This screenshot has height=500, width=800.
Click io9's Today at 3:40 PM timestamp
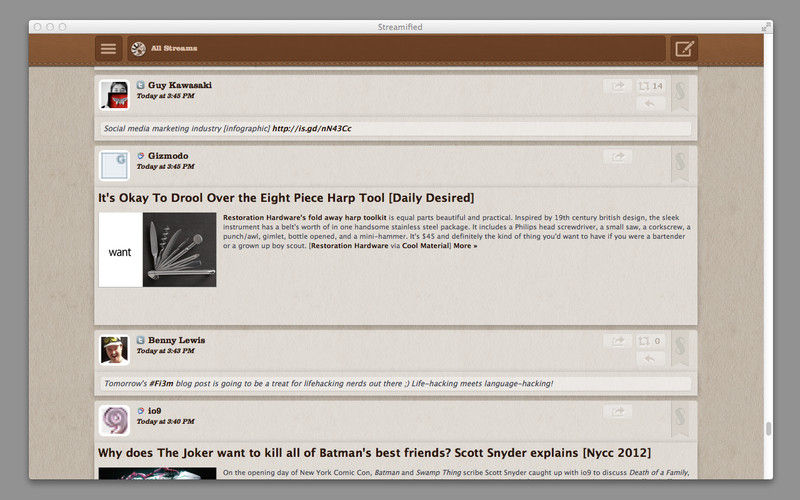165,421
